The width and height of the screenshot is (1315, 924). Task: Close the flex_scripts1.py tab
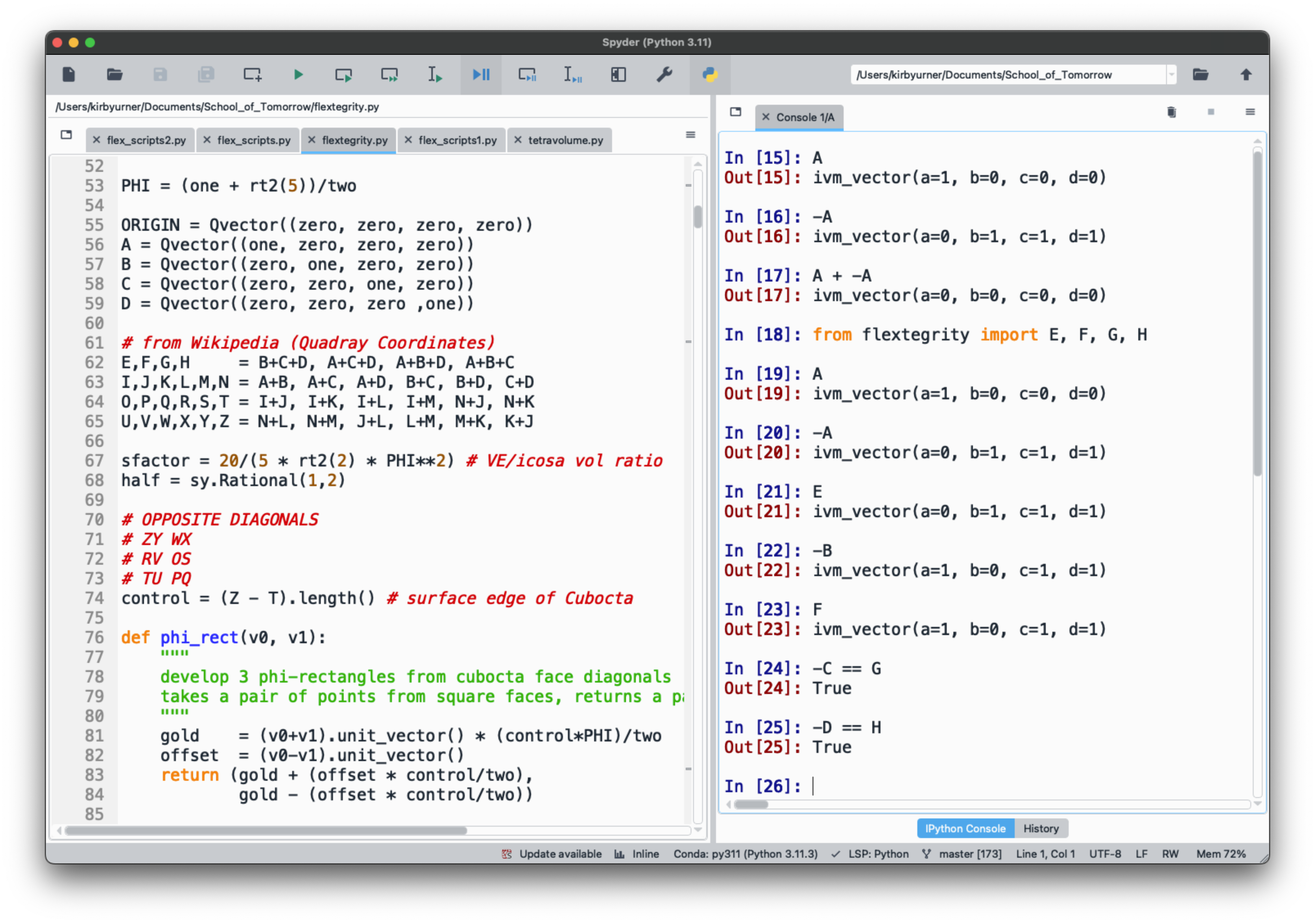point(408,140)
